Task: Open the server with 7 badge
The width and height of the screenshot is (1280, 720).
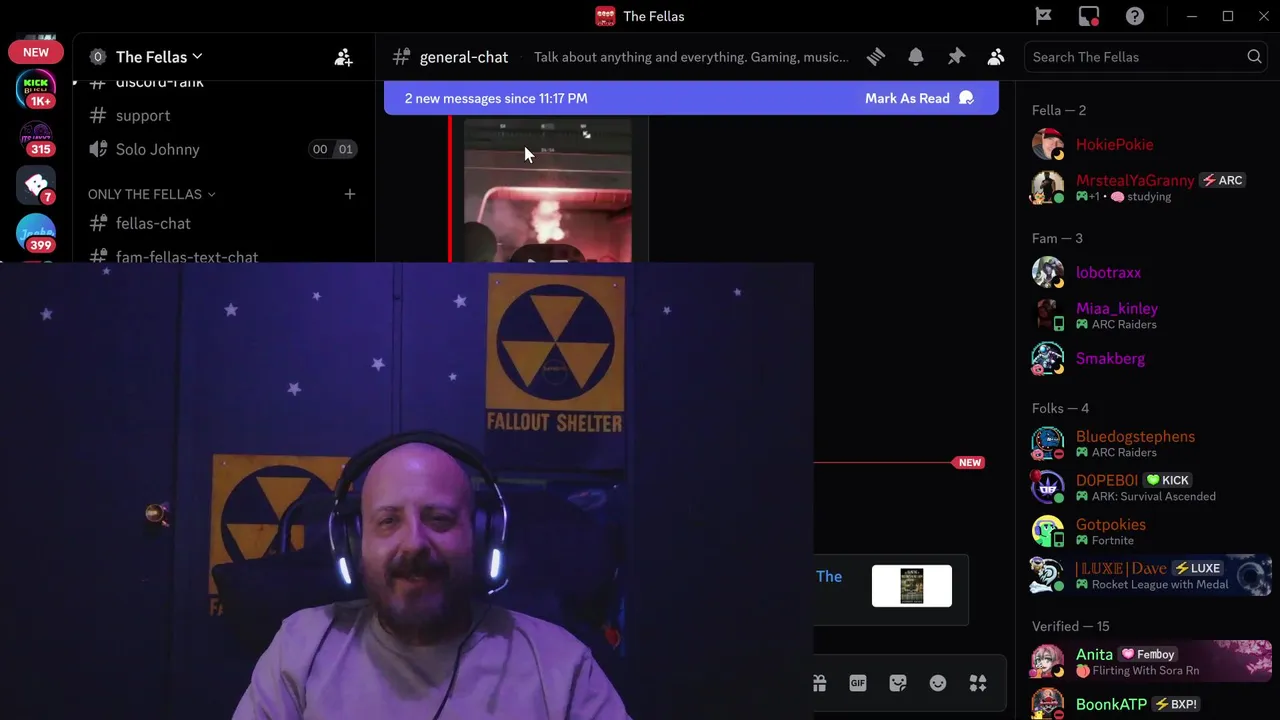Action: (x=36, y=186)
